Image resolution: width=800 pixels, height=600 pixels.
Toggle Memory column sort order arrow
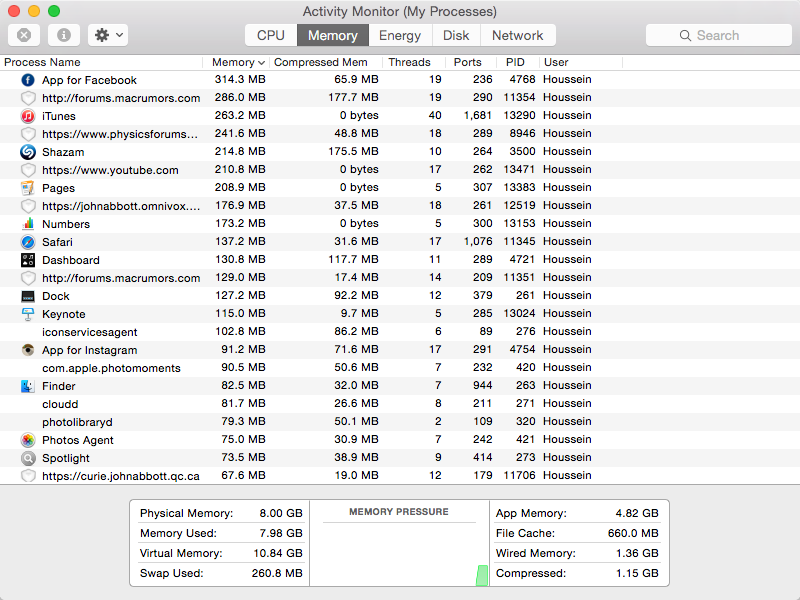261,63
